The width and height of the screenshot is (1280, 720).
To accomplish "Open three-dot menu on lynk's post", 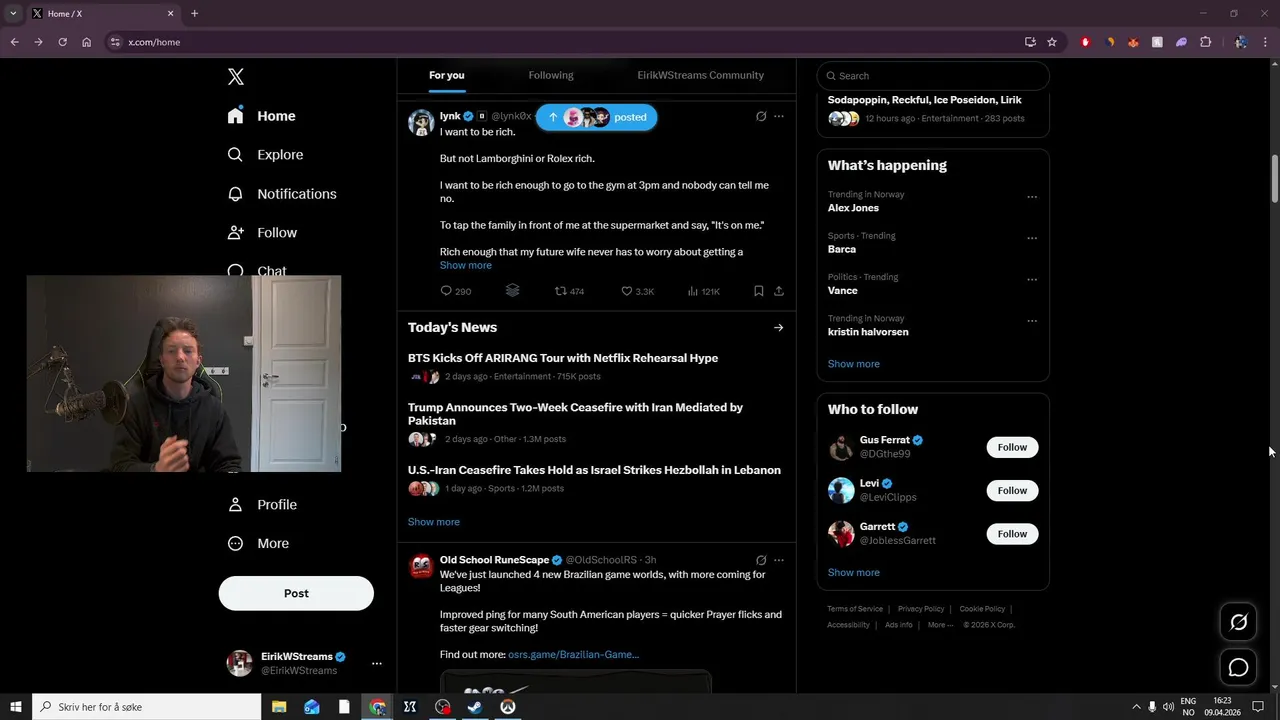I will (x=779, y=116).
